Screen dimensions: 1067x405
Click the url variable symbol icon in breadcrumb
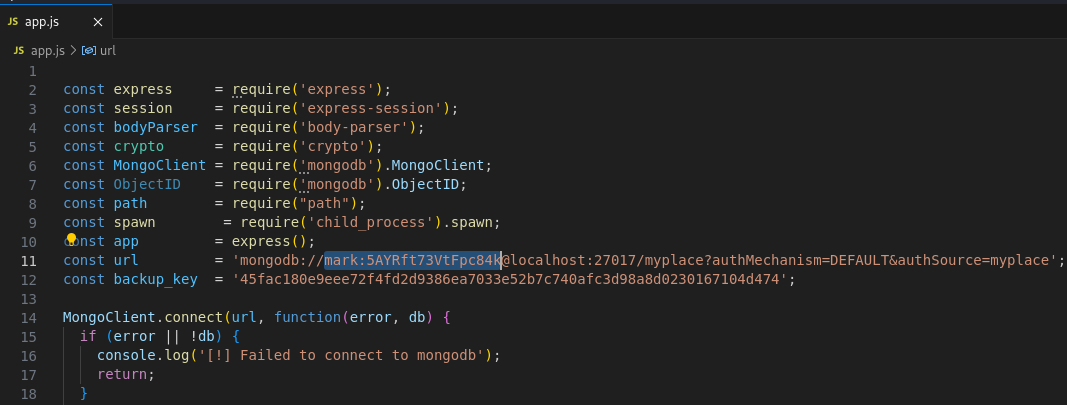pyautogui.click(x=88, y=49)
